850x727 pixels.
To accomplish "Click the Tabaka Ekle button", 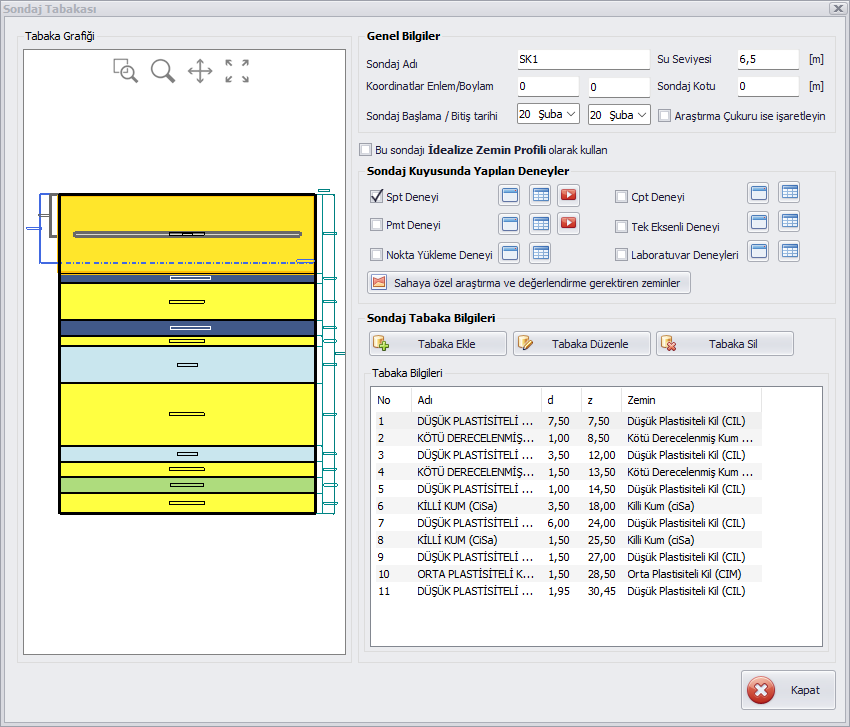I will [437, 344].
